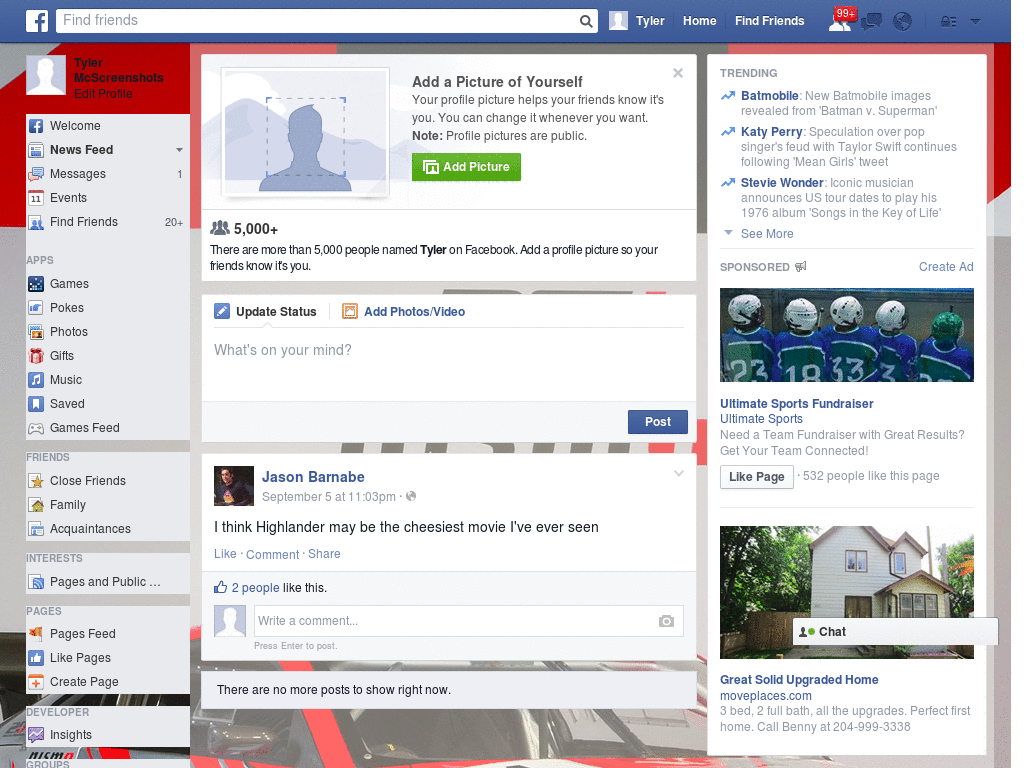
Task: Open the account menu dropdown arrow
Action: click(x=975, y=22)
